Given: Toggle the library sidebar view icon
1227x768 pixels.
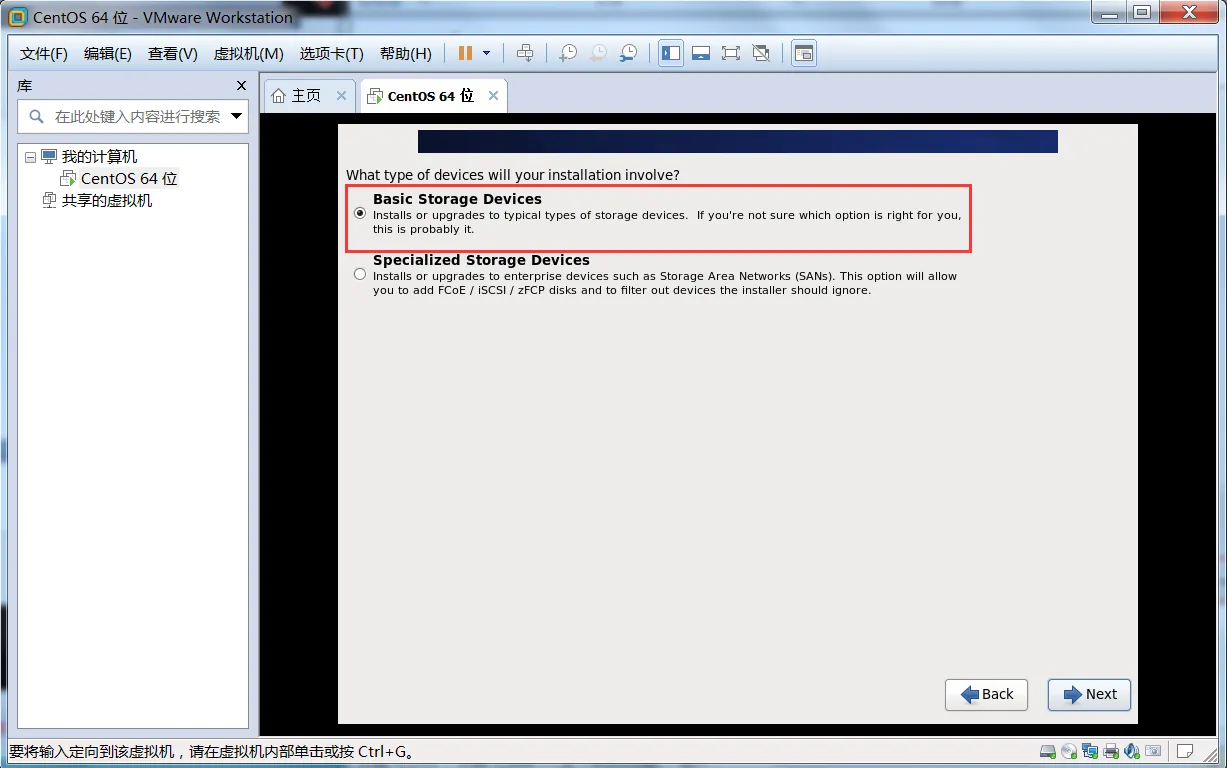Looking at the screenshot, I should pyautogui.click(x=671, y=53).
